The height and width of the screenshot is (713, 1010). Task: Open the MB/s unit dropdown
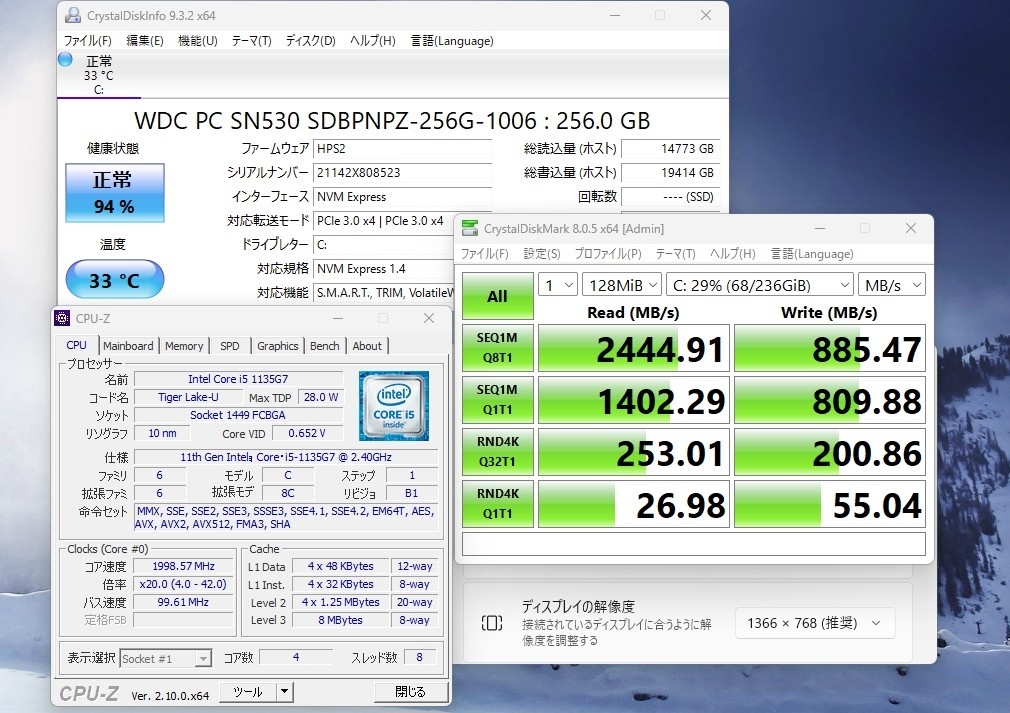click(x=892, y=285)
